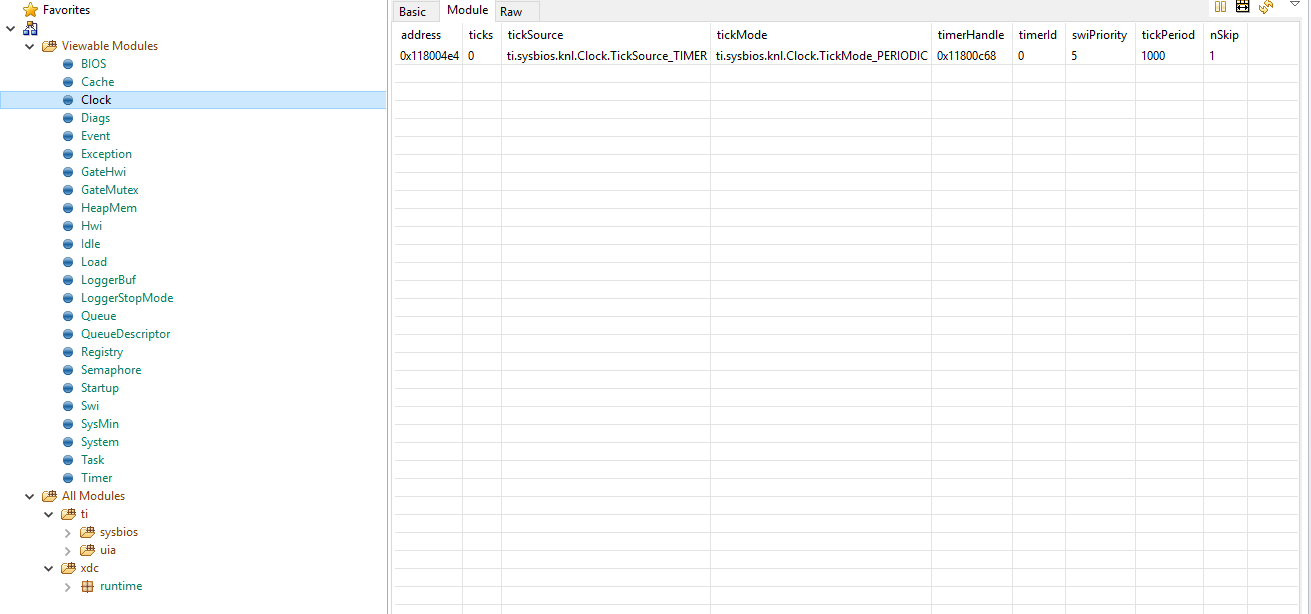Select the Module tab
The image size is (1311, 614).
(468, 10)
